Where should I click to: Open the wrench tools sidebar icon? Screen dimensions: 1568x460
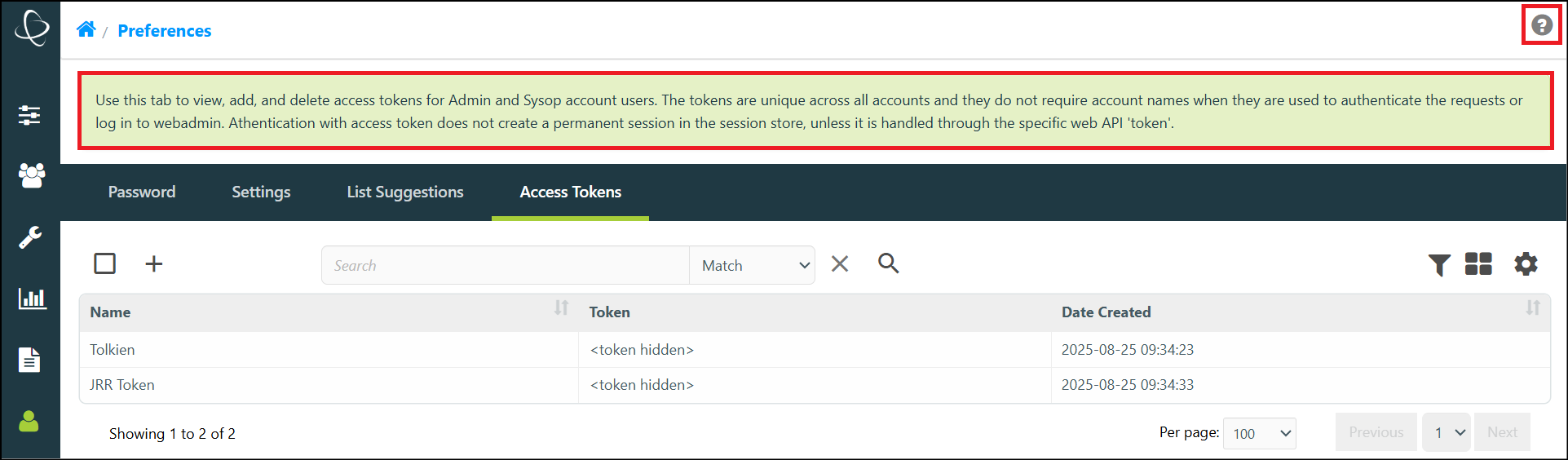(x=30, y=237)
